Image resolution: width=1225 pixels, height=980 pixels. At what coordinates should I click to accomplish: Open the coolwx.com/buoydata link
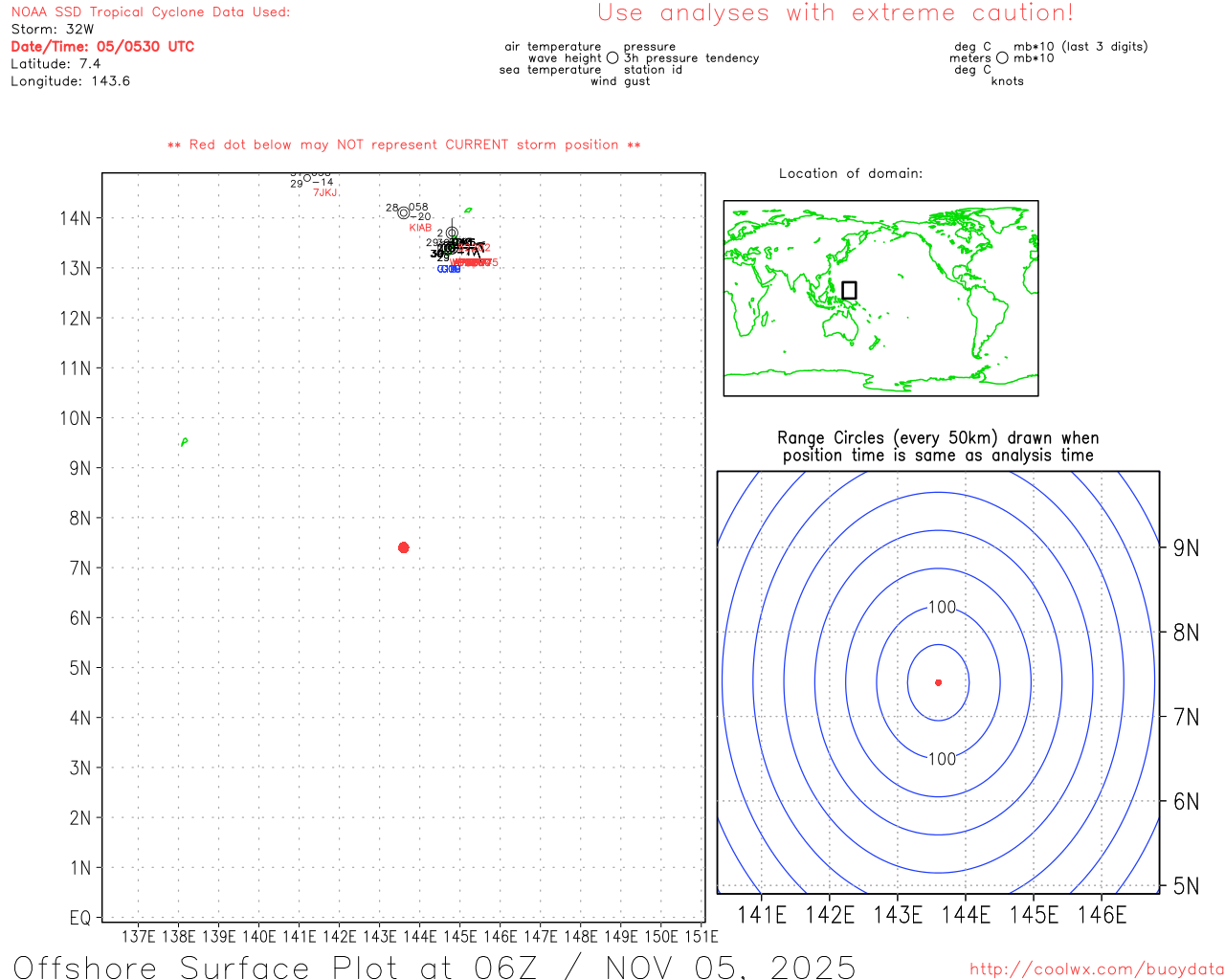(1097, 969)
